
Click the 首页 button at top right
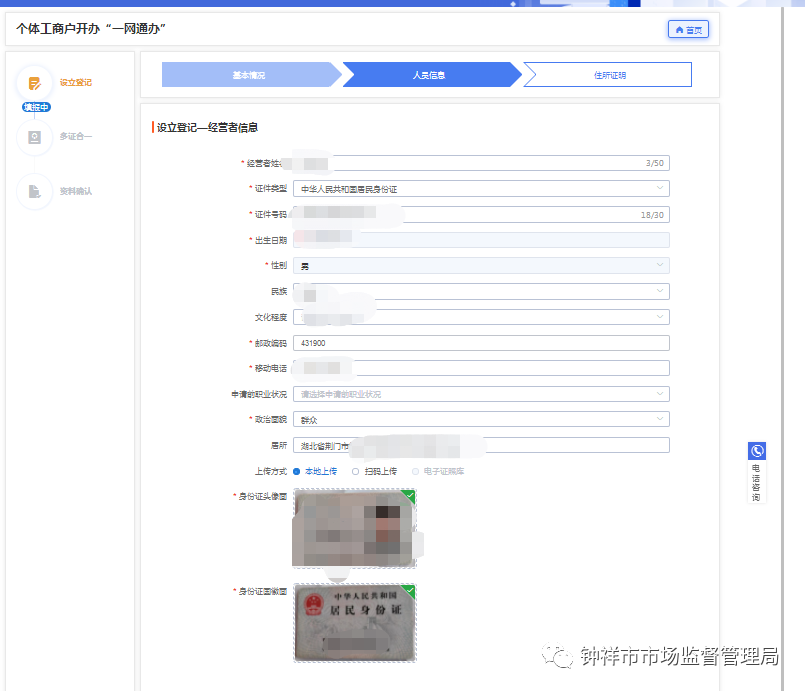pyautogui.click(x=688, y=30)
